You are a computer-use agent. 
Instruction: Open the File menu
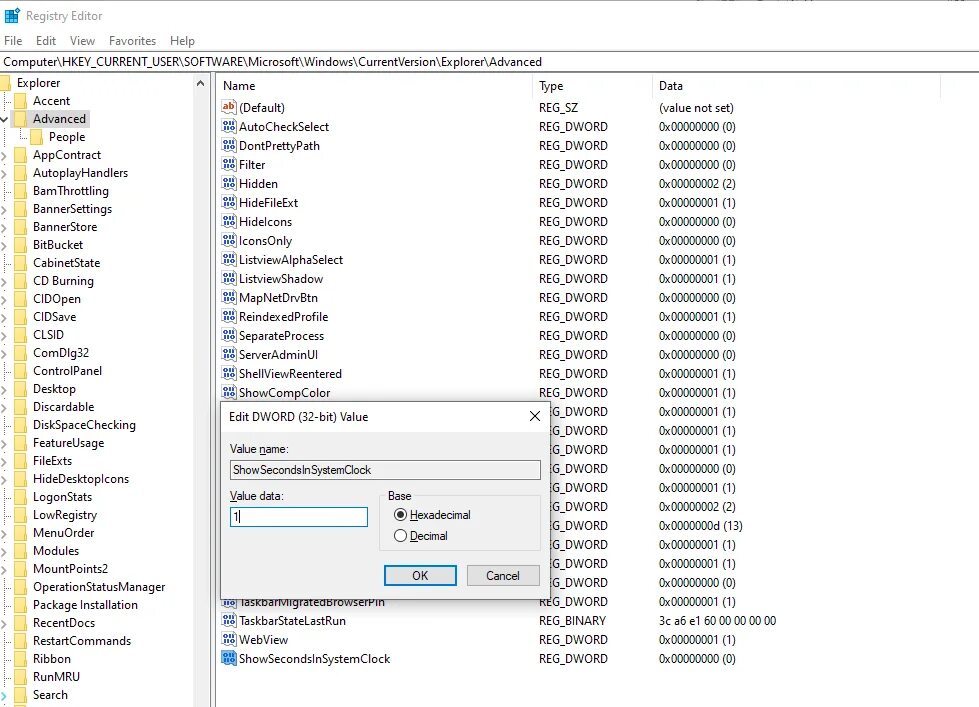[x=13, y=41]
